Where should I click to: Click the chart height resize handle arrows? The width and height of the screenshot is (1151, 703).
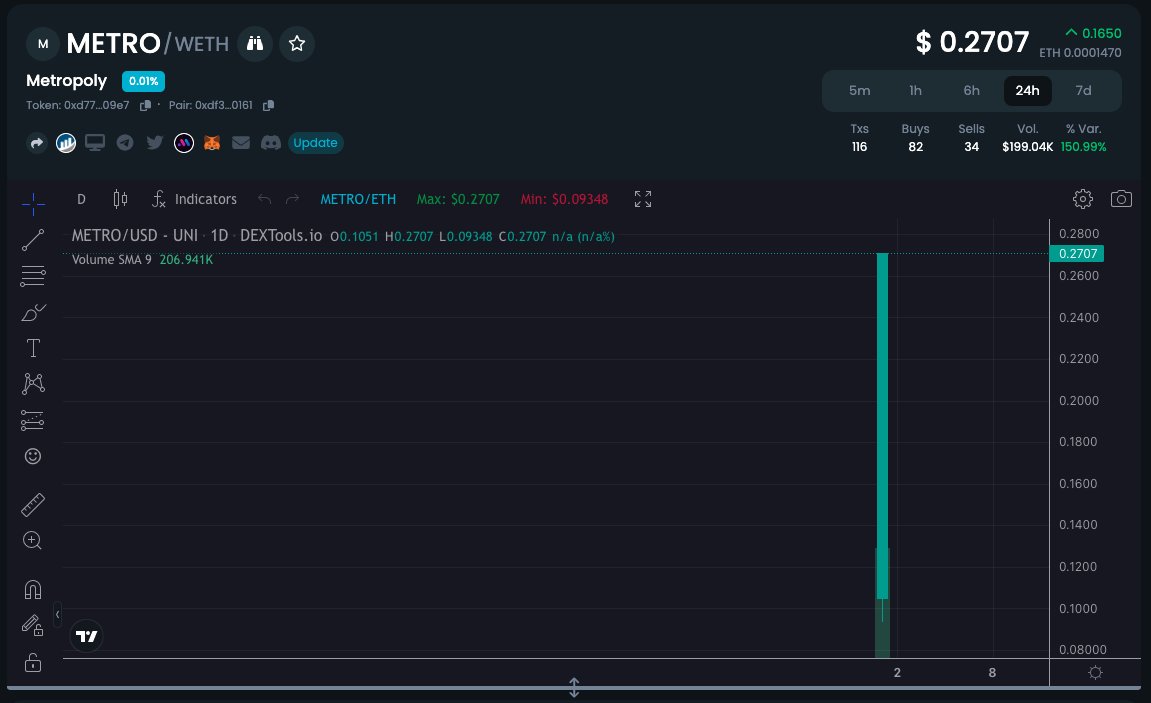pos(574,688)
